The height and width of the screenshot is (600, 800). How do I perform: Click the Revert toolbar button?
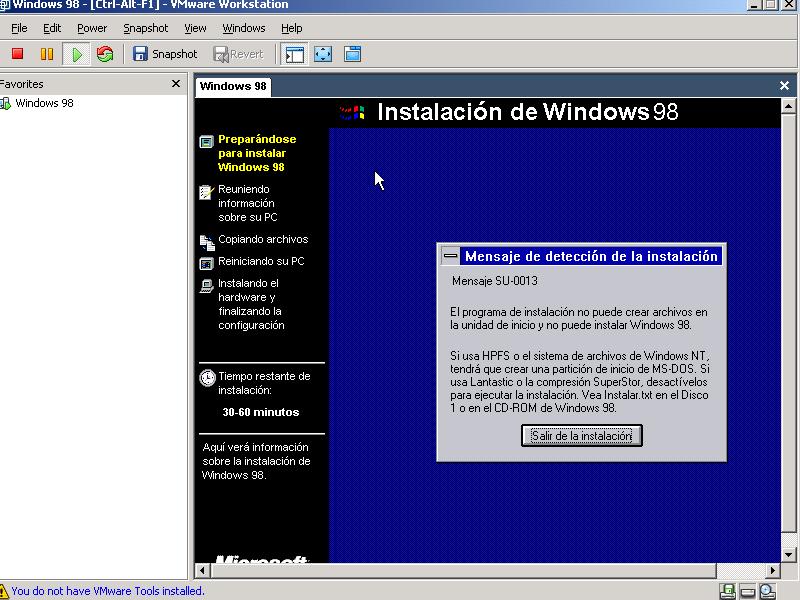(x=238, y=54)
